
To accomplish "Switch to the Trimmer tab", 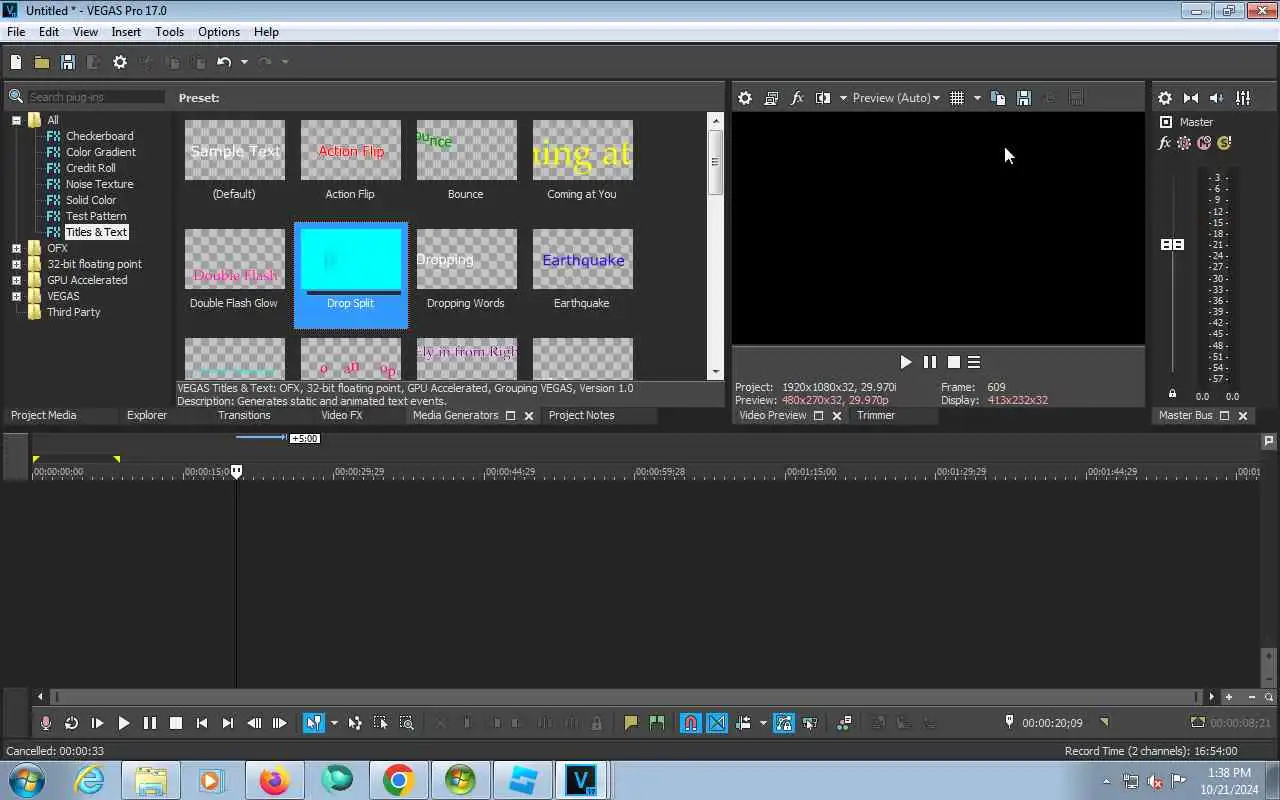I will point(876,415).
